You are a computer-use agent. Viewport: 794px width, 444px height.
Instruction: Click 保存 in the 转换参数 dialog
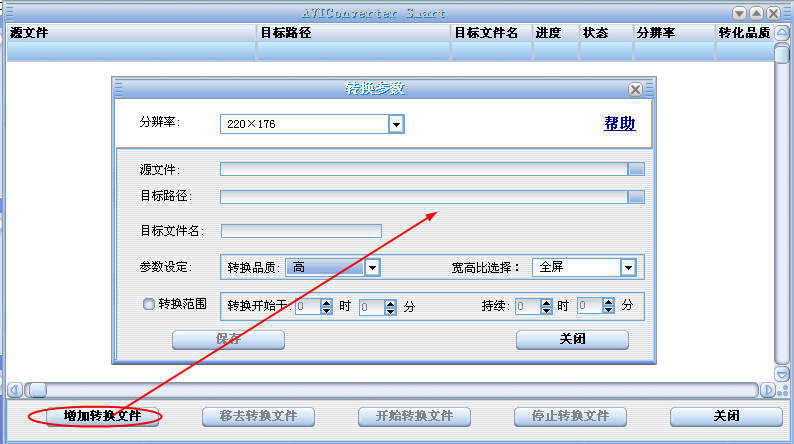coord(228,339)
